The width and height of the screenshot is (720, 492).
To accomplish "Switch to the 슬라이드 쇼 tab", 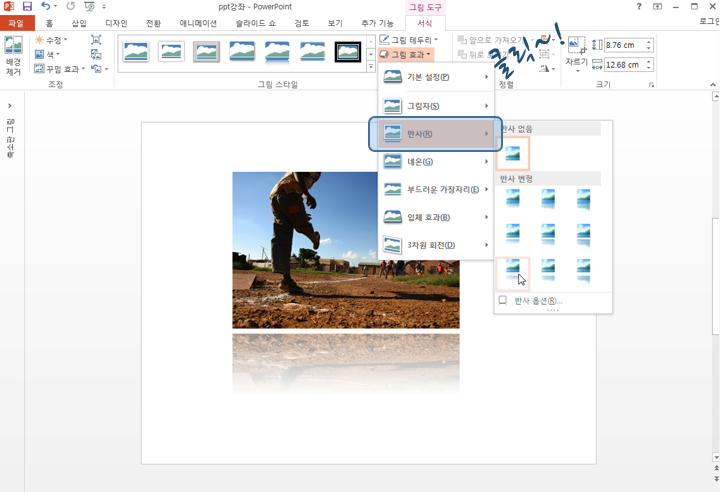I will coord(256,23).
